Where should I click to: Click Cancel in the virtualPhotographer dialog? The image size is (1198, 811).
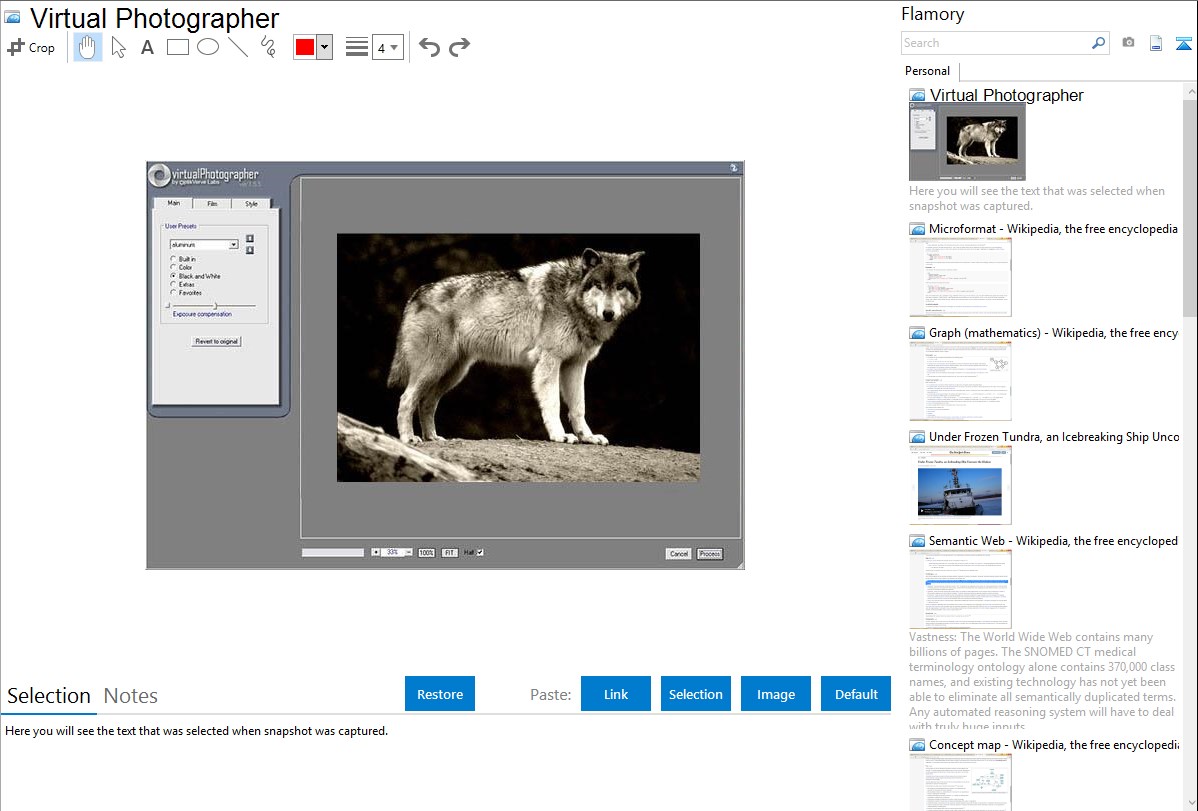[x=678, y=553]
